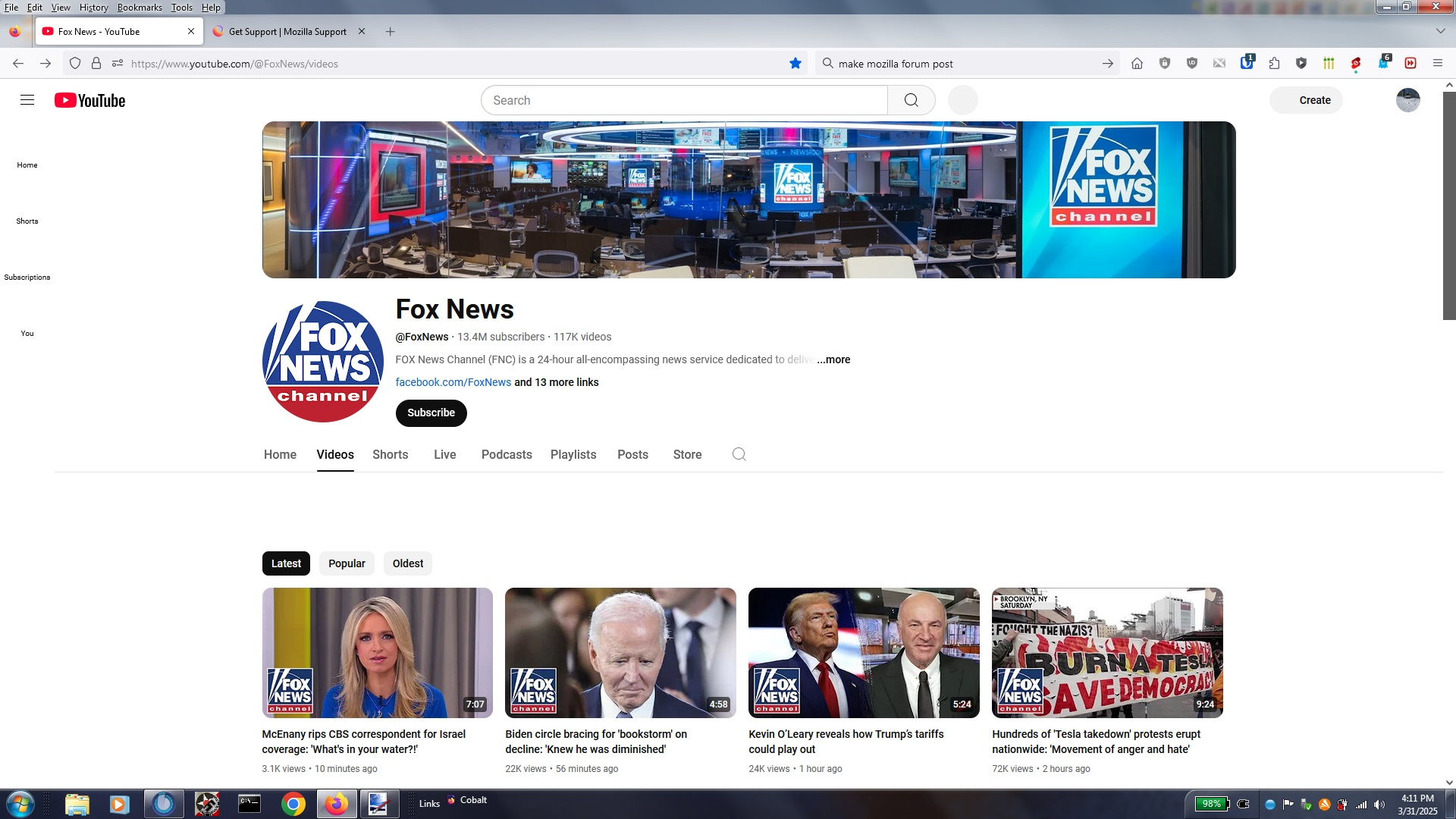Open the list all tabs dropdown

[1440, 31]
